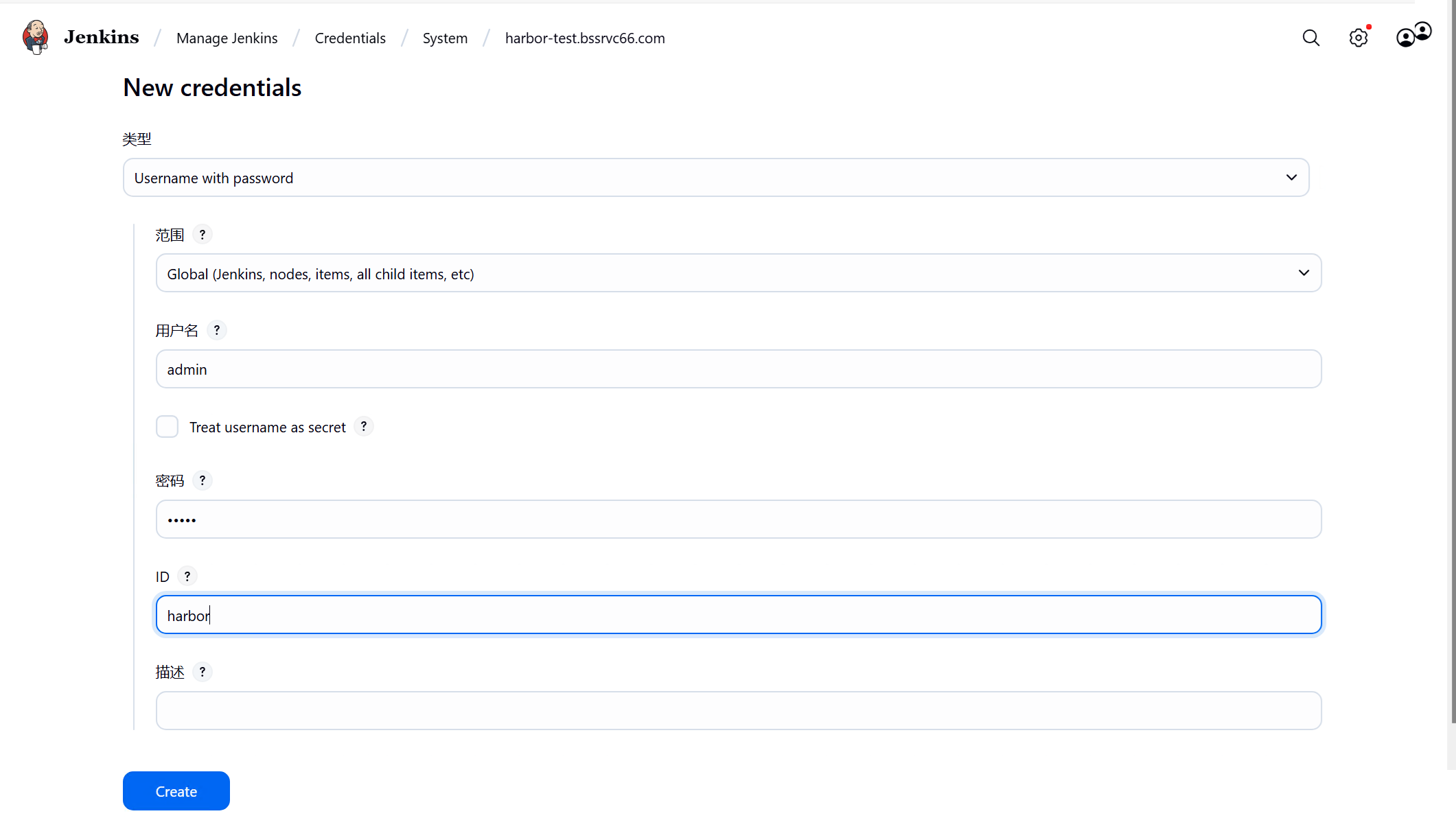The height and width of the screenshot is (818, 1456).
Task: Show help for 描述 description field
Action: [202, 672]
